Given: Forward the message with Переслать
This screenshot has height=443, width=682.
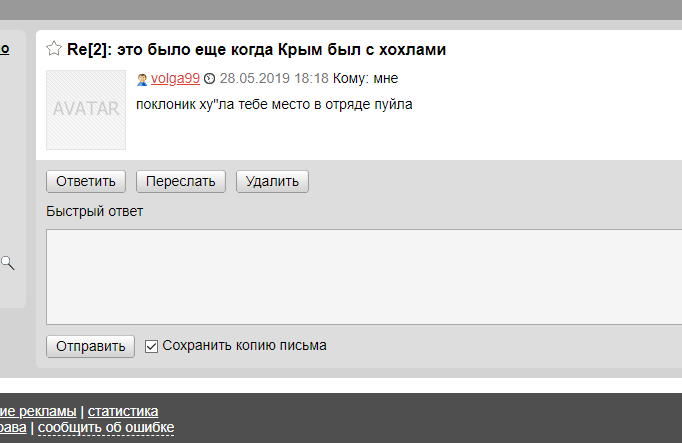Looking at the screenshot, I should (181, 181).
